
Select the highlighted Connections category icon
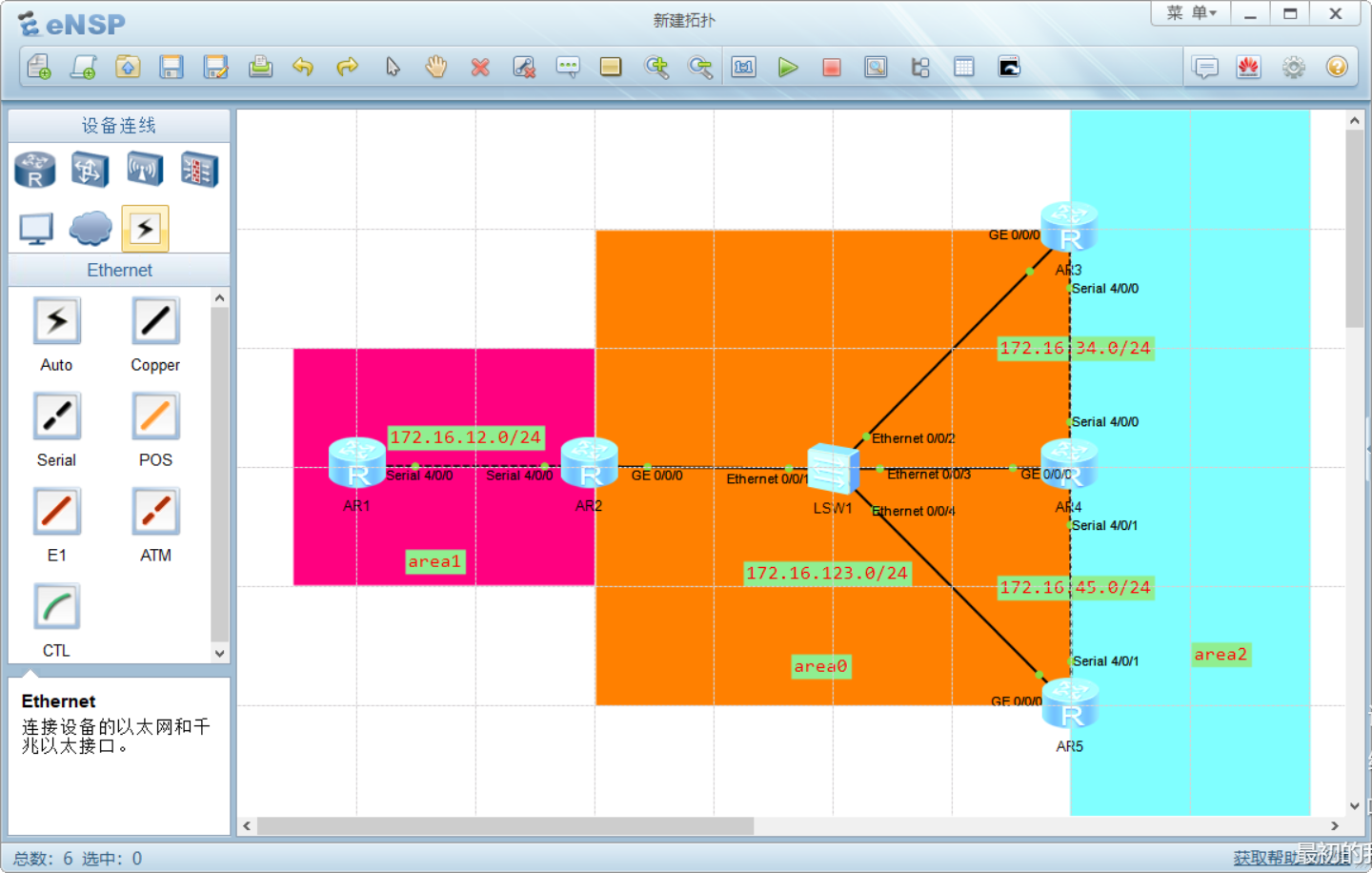pos(145,229)
